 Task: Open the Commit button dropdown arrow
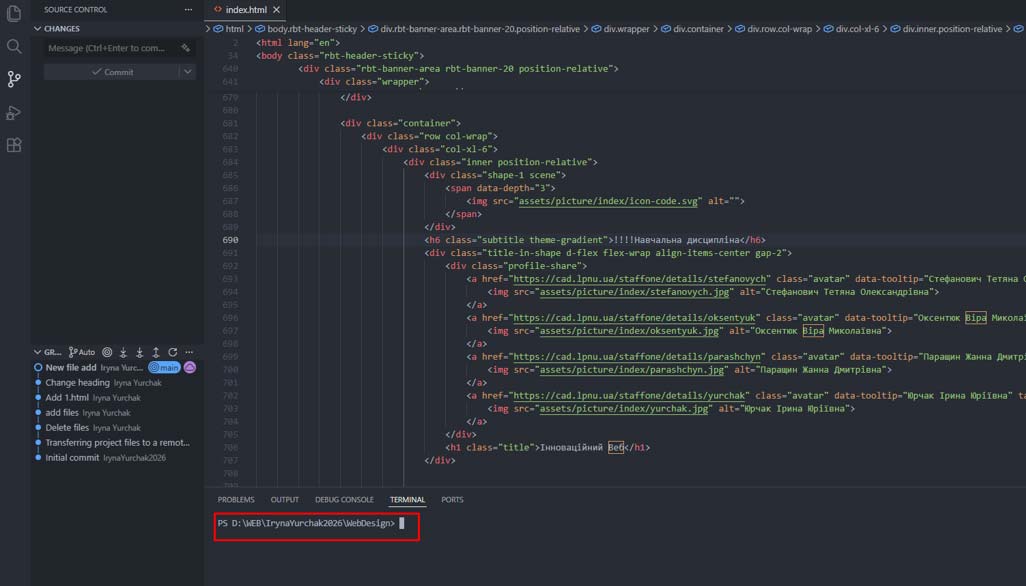coord(188,72)
